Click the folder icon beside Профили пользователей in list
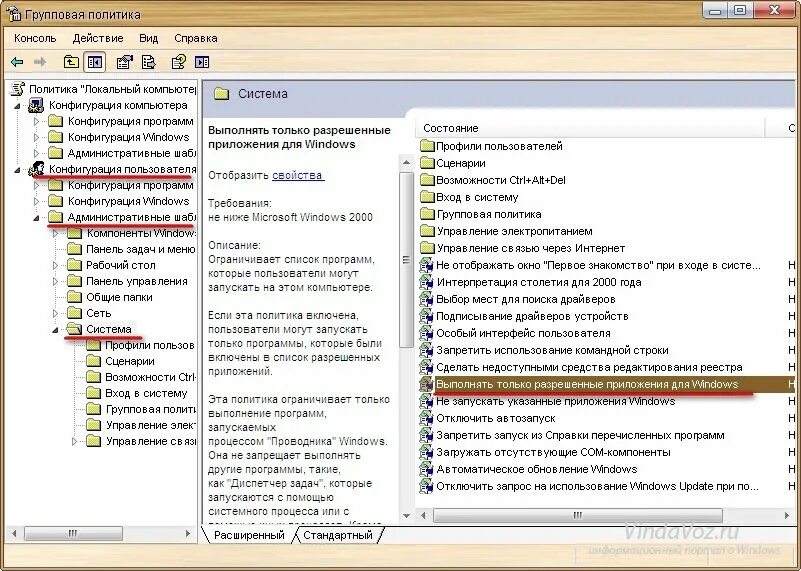Screen dimensions: 801x571 [x=427, y=146]
